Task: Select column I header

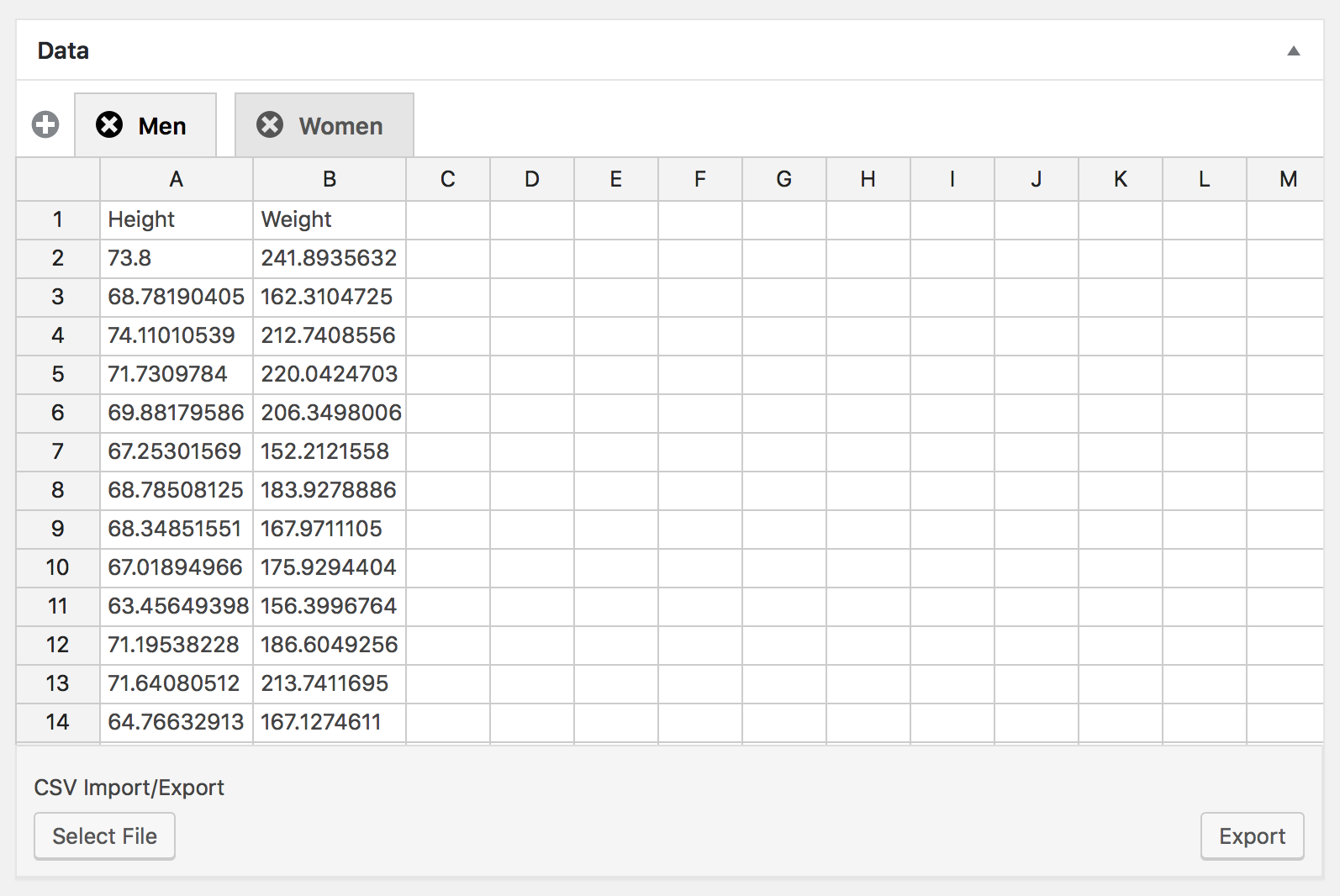Action: tap(952, 179)
